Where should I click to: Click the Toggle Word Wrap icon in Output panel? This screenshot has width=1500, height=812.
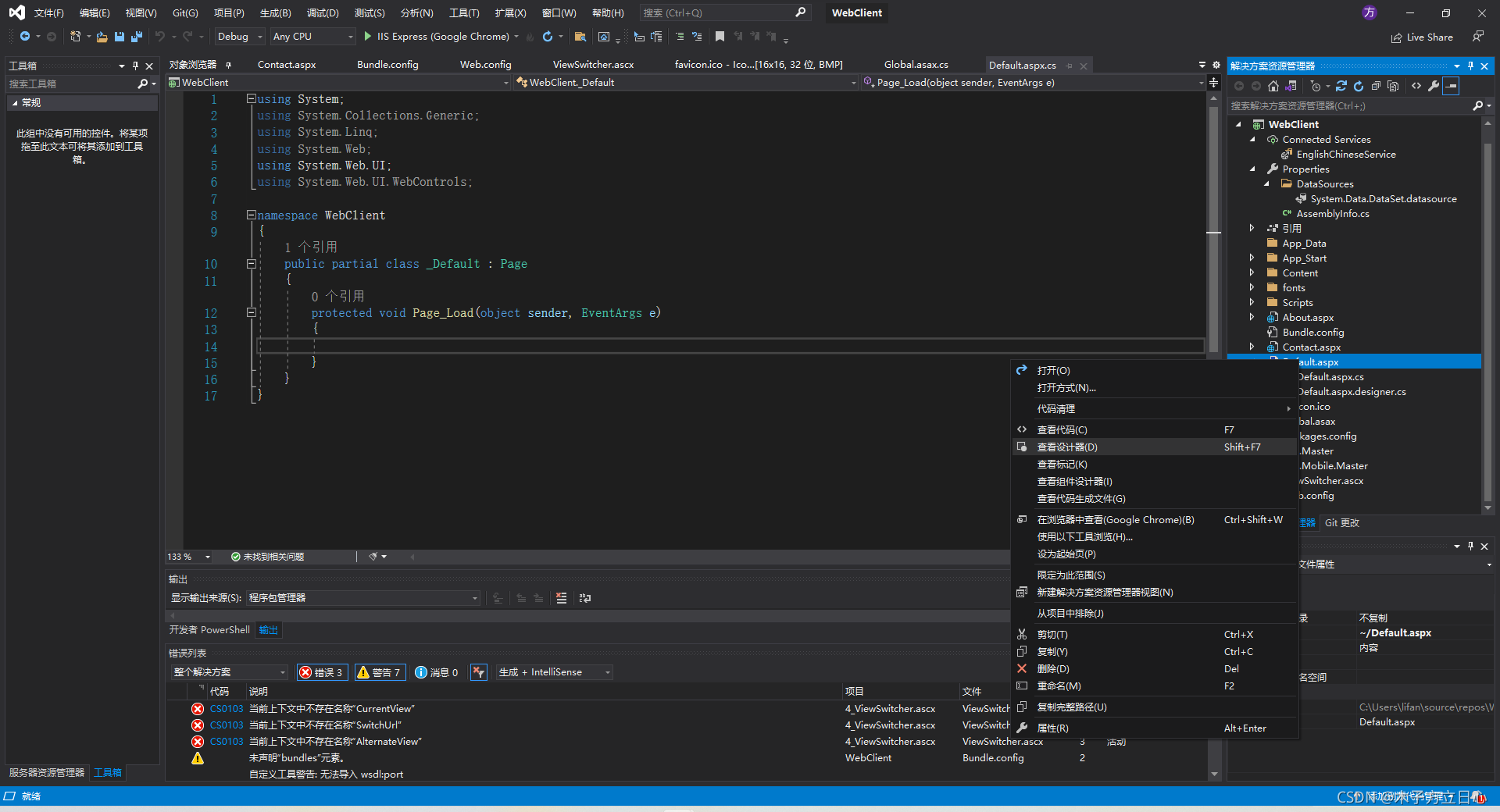point(585,598)
